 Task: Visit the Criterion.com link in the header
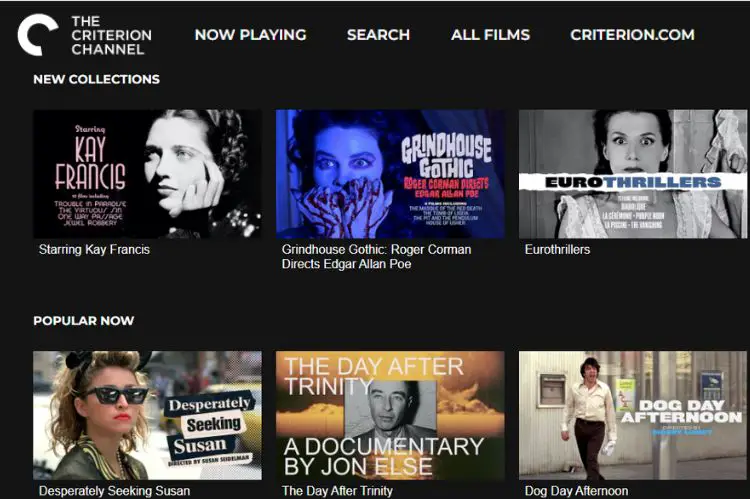pyautogui.click(x=632, y=35)
